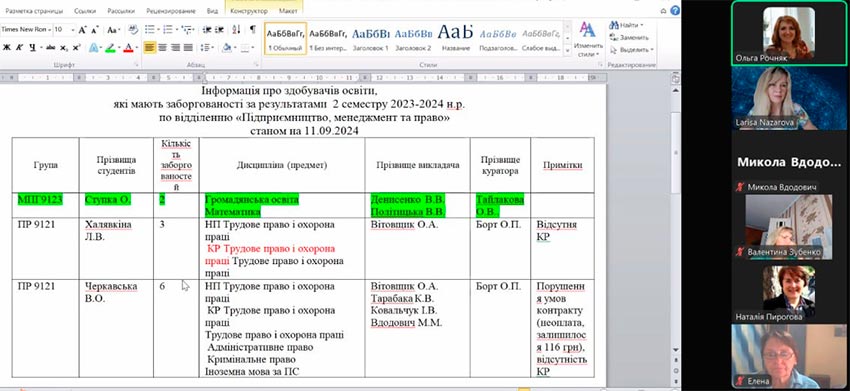Open Word help (blue question mark)

[x=675, y=10]
